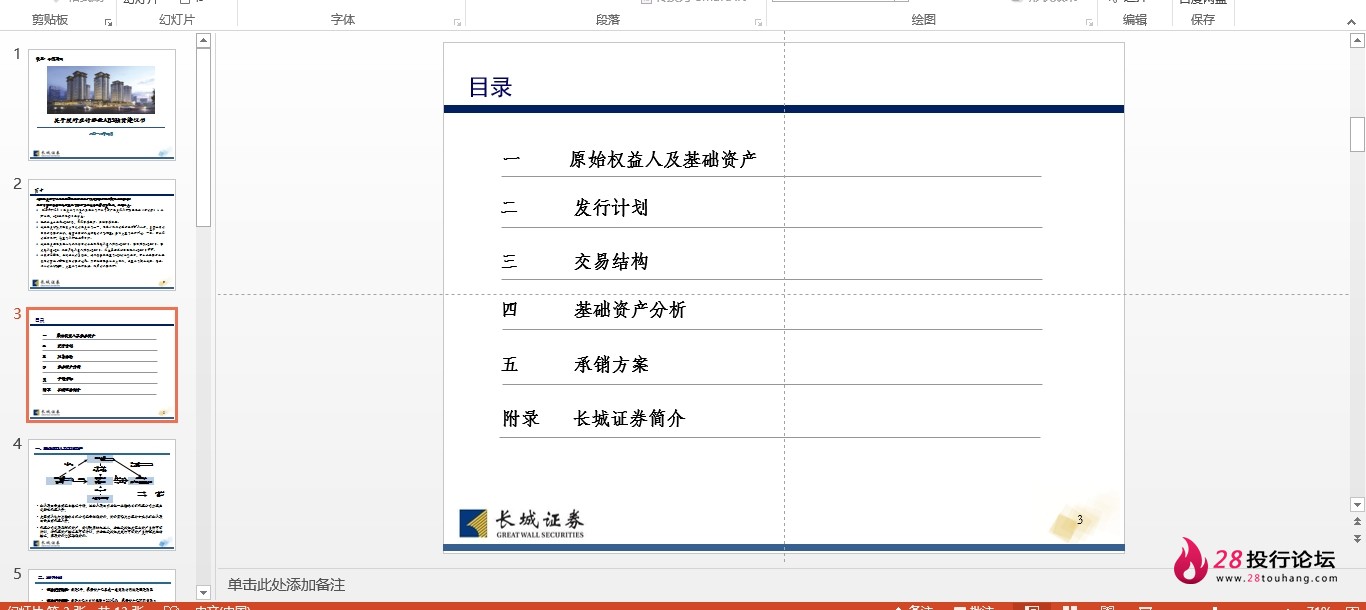Click text 发行计划
1366x610 pixels.
pyautogui.click(x=611, y=208)
